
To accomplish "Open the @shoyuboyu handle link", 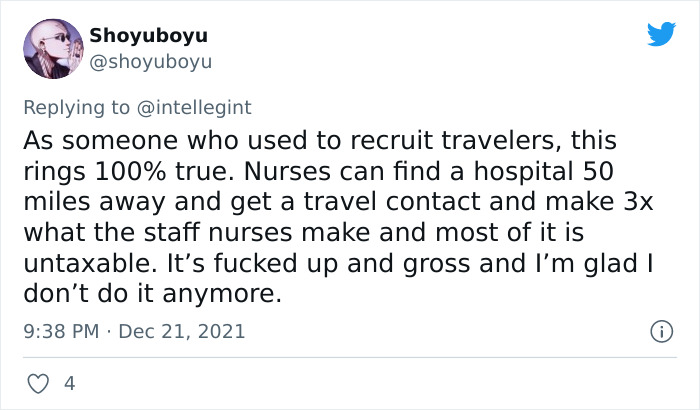I will tap(151, 62).
